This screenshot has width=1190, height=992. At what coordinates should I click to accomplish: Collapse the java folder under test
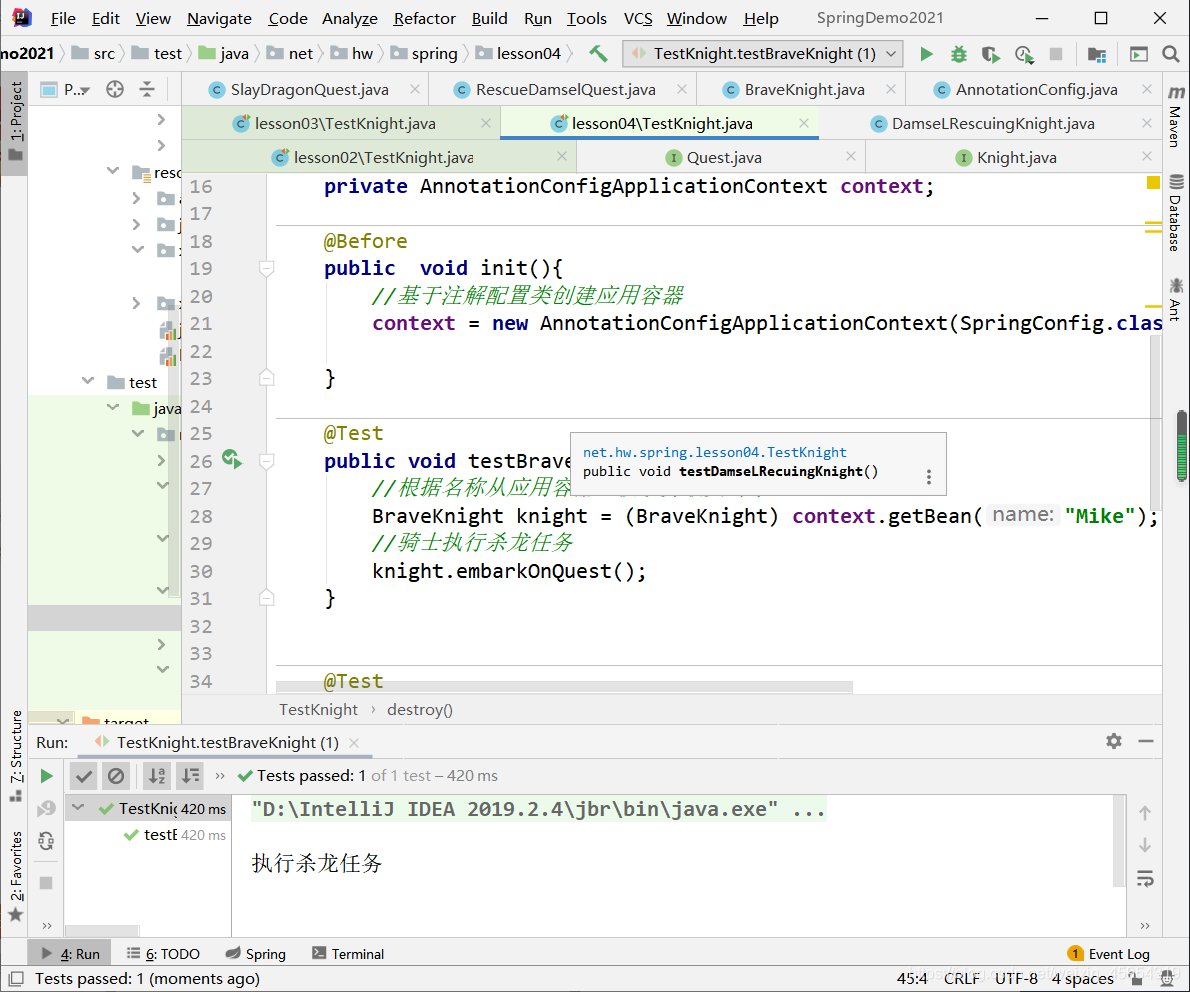[x=113, y=408]
